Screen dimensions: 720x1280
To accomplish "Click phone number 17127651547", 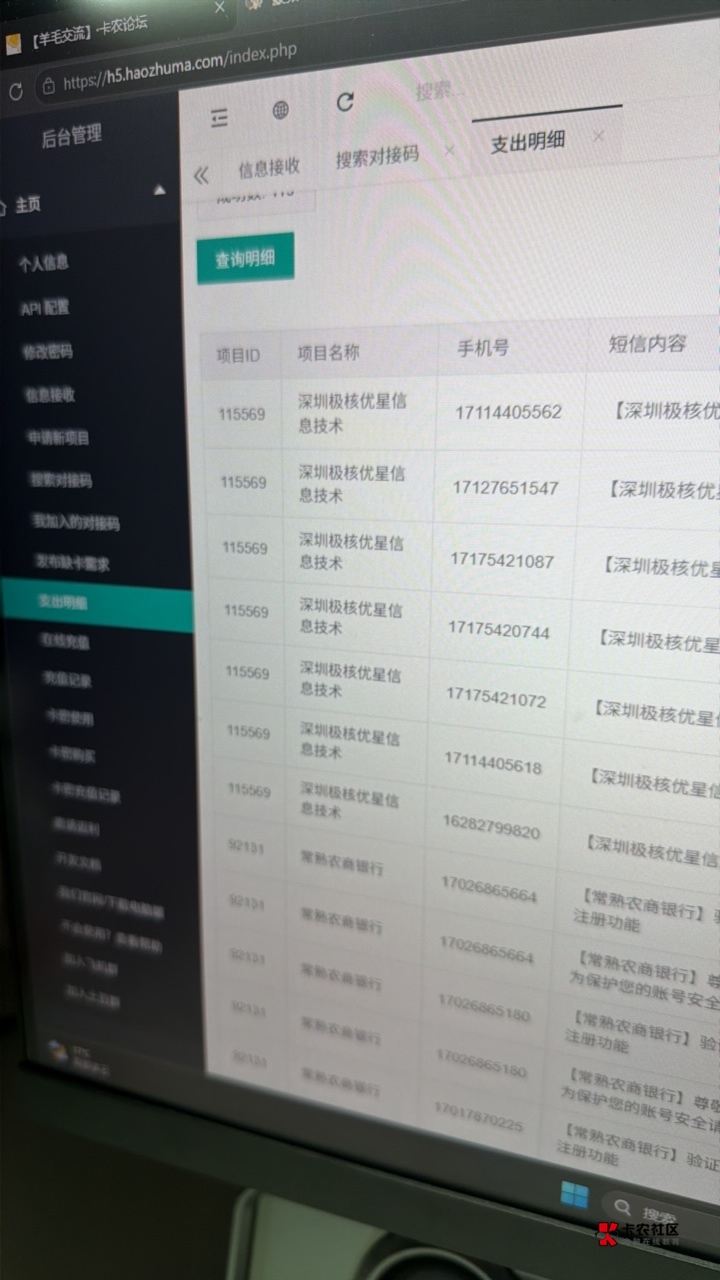I will pyautogui.click(x=505, y=488).
